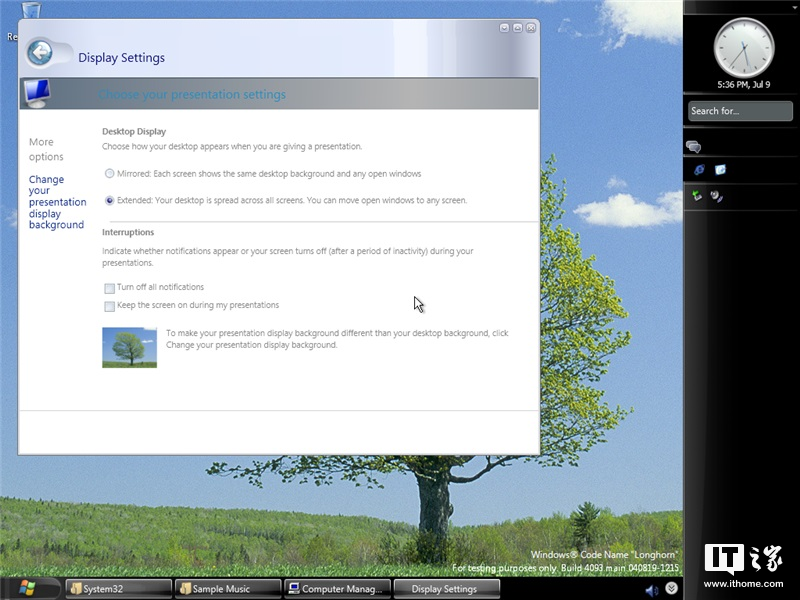Click the back arrow in Display Settings
Screen dimensions: 800x600
[x=41, y=52]
